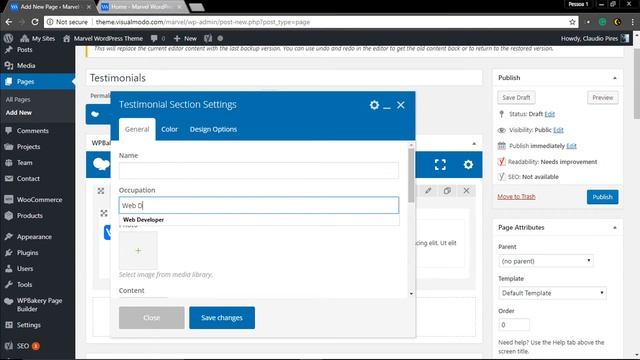Open the Media sidebar menu

click(26, 66)
